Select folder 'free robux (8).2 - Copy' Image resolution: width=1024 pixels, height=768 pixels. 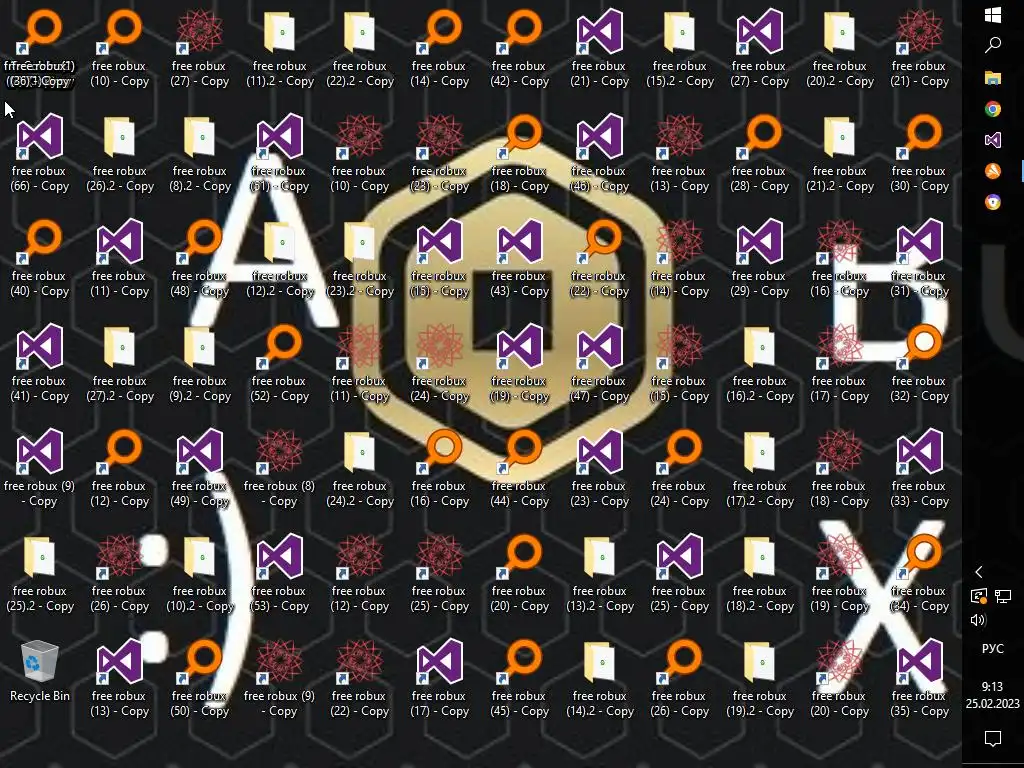[200, 153]
